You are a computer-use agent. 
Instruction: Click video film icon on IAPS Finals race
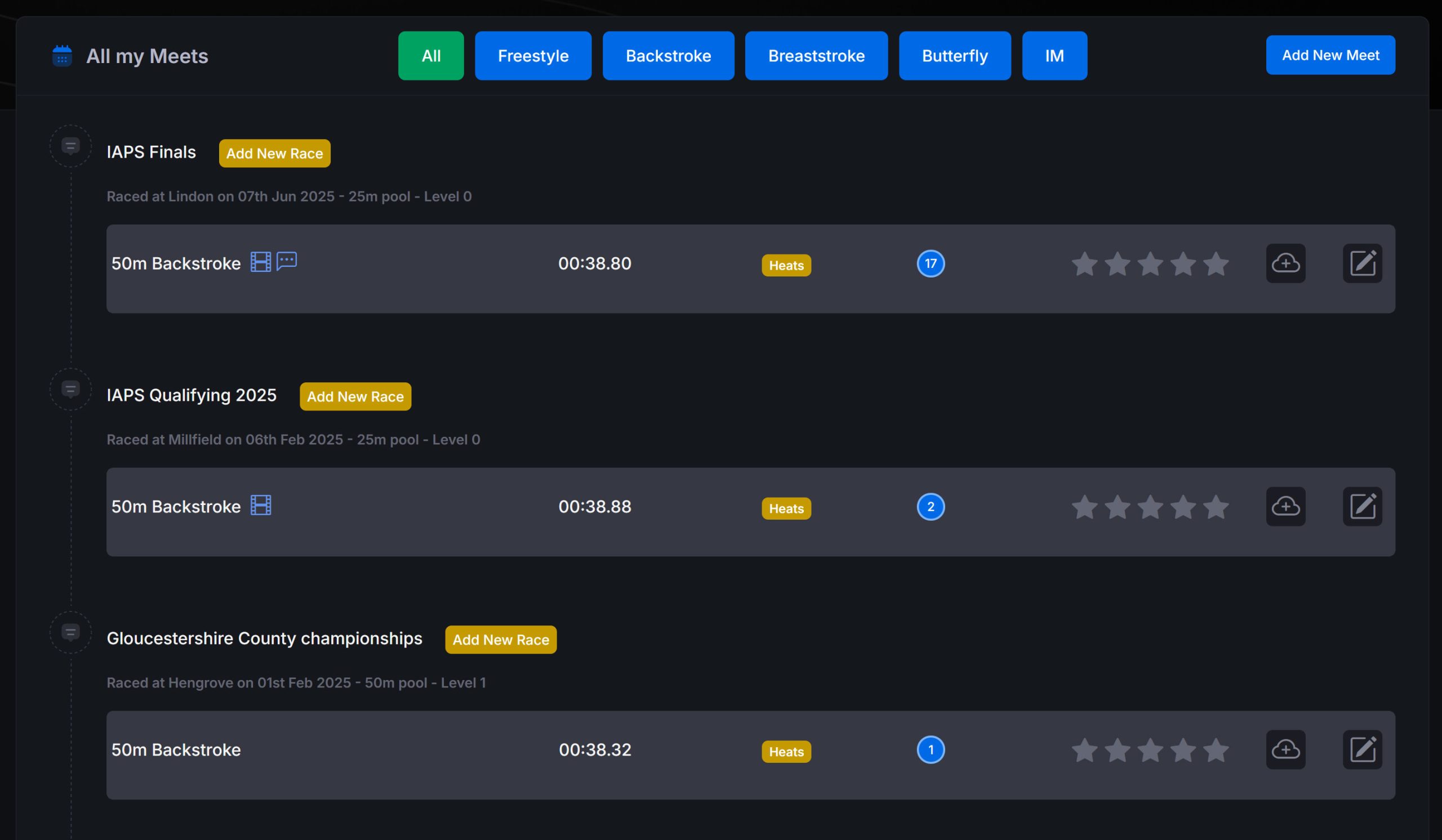tap(260, 262)
